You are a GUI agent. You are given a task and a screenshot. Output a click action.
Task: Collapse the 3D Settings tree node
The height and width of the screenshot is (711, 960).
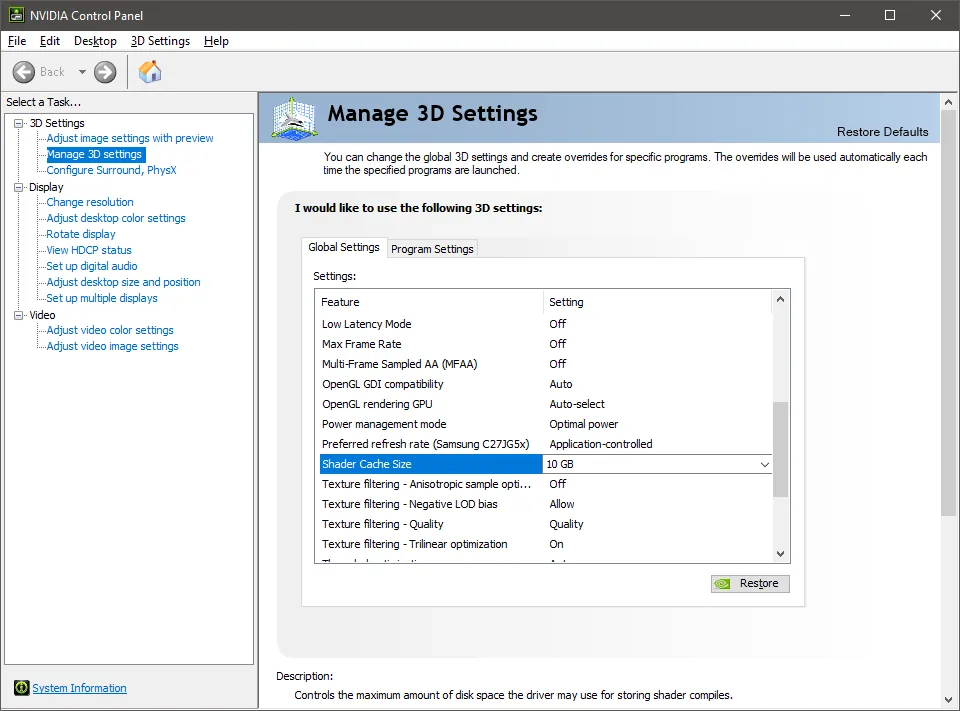pos(18,123)
